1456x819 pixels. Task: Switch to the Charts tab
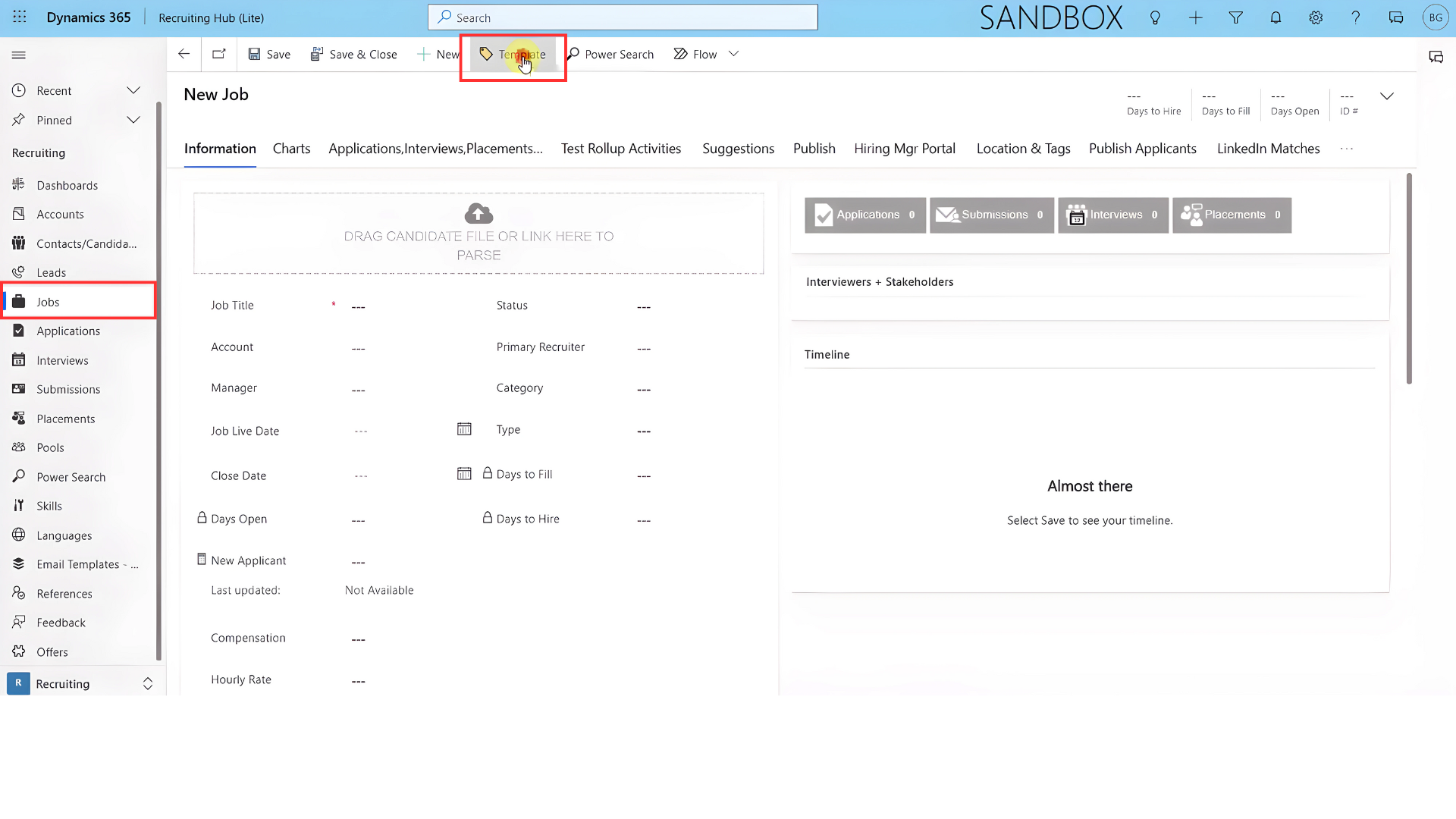pyautogui.click(x=291, y=149)
